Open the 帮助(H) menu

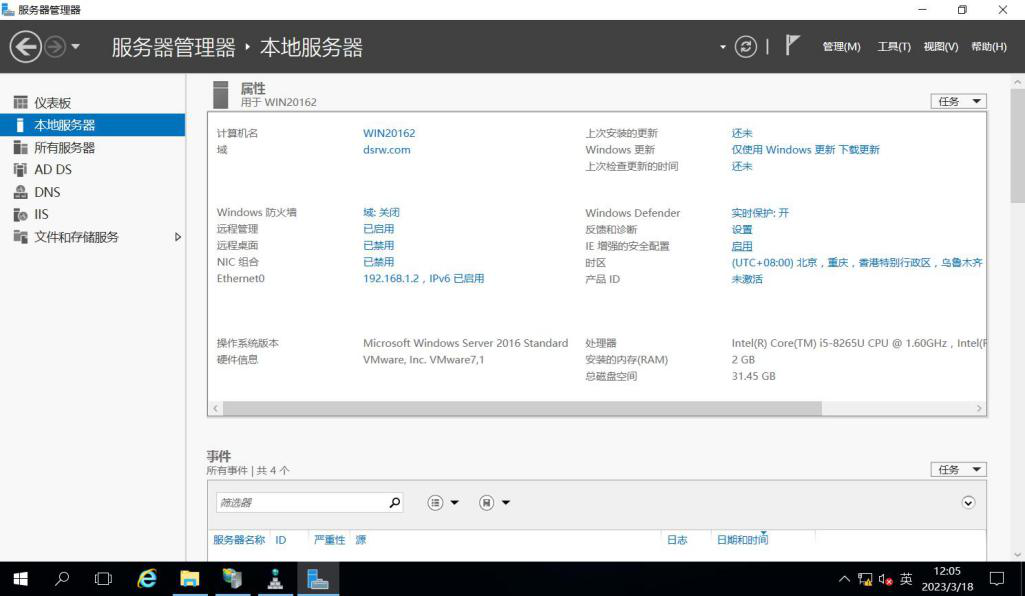coord(988,47)
